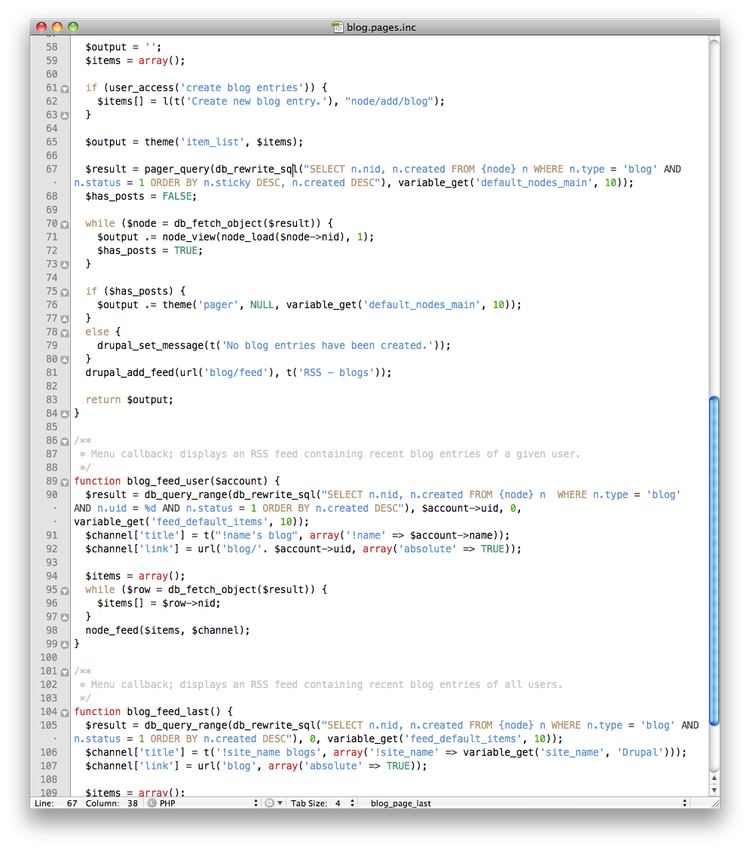Click 'return $output;' on line 83

coord(130,400)
